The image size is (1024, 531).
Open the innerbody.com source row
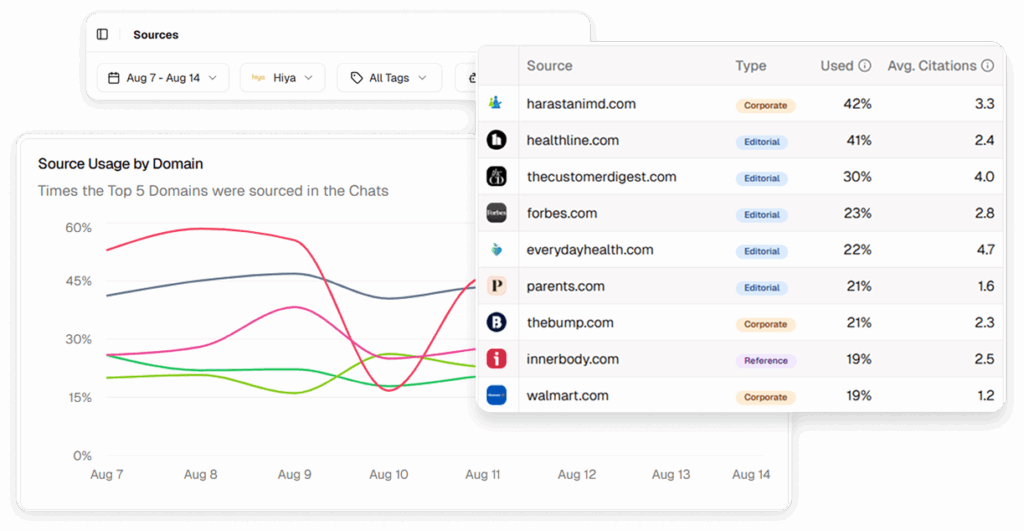click(x=741, y=359)
